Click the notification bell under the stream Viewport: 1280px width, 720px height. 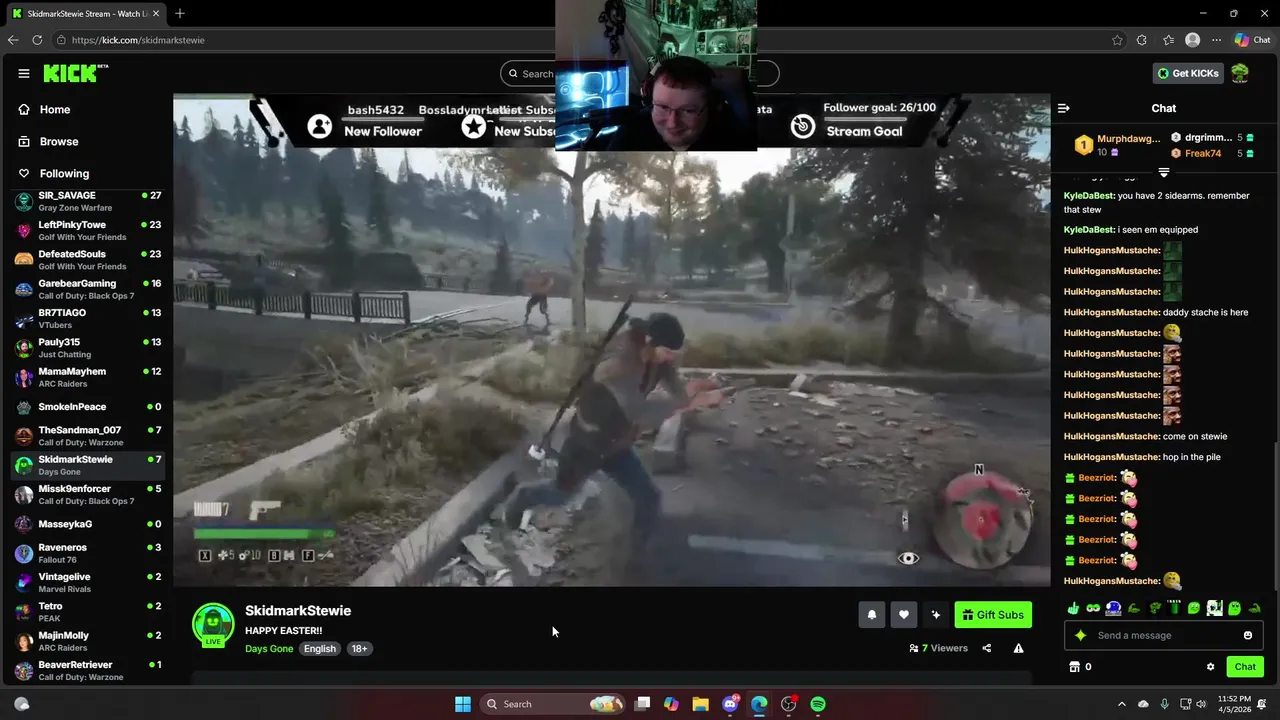[871, 615]
